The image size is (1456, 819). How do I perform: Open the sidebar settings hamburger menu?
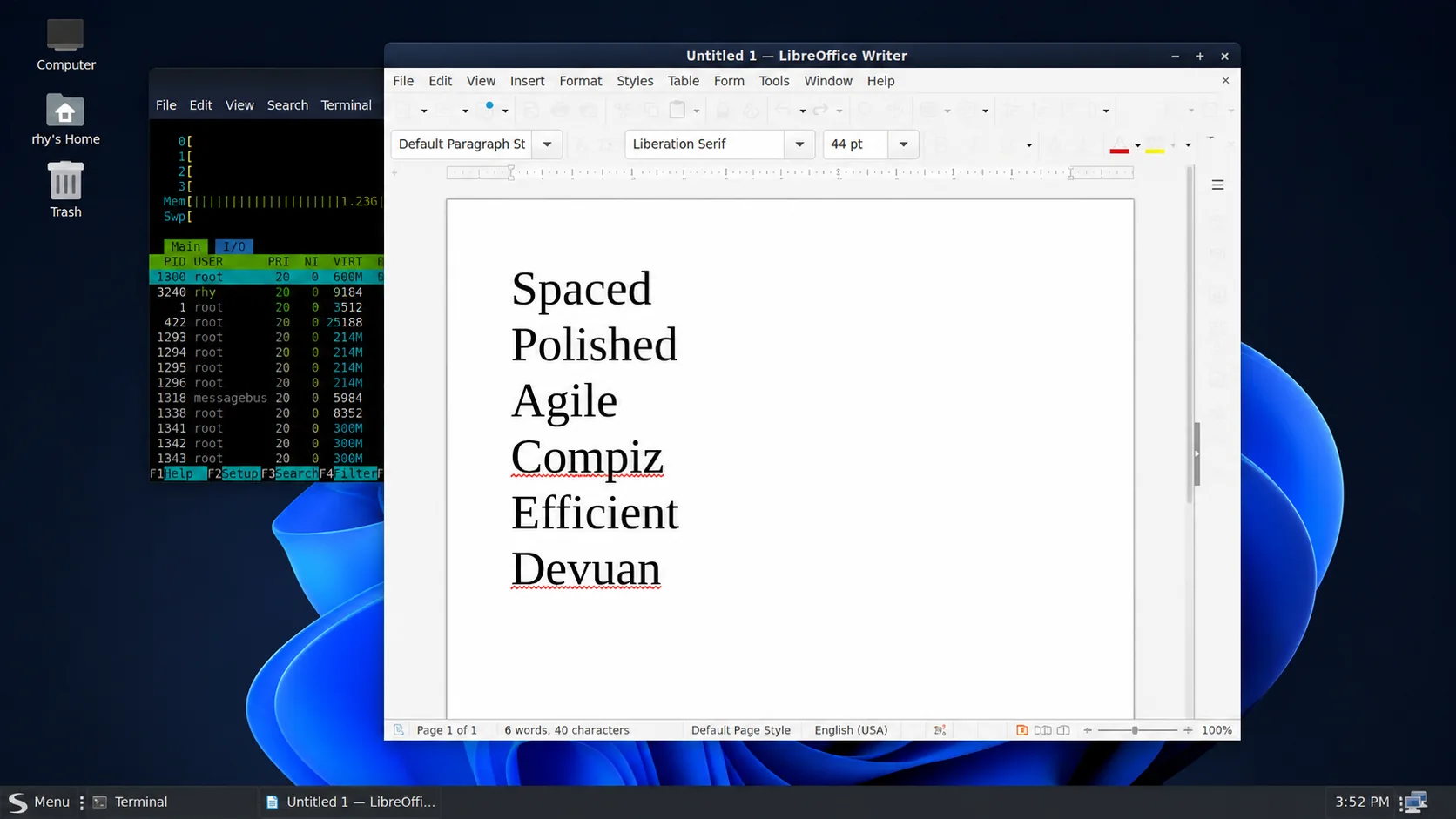1217,185
